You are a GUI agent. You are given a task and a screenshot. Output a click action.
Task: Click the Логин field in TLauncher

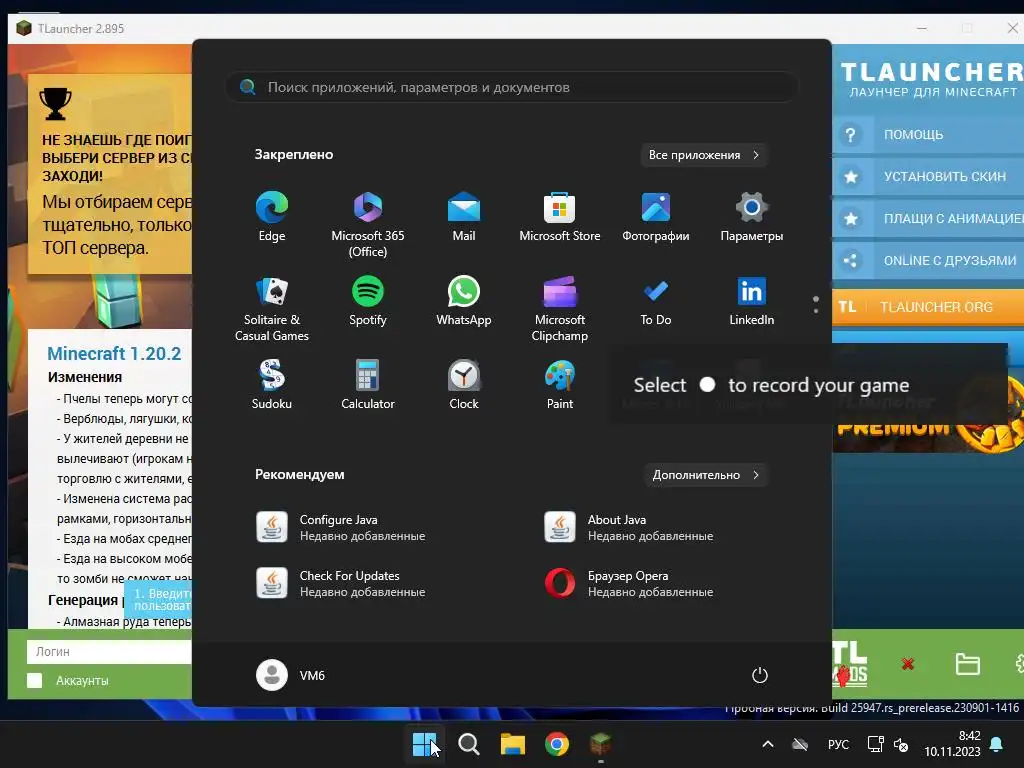pos(109,651)
